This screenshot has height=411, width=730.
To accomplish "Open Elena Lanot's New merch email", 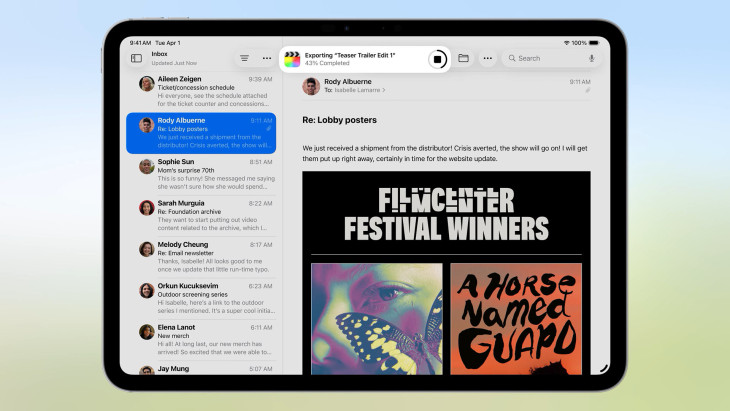I will point(204,340).
